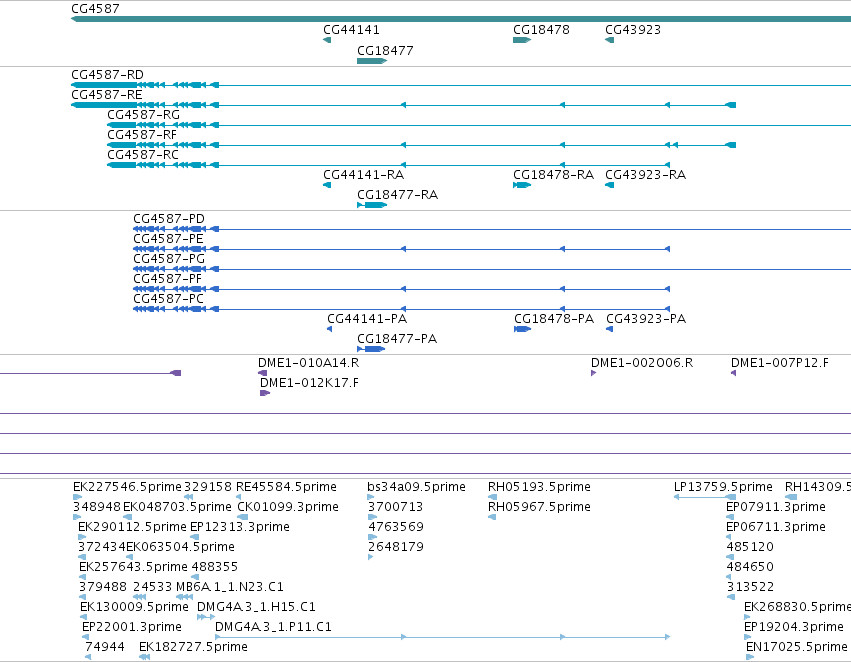
Task: Click the 313522 EST label
Action: [x=750, y=587]
